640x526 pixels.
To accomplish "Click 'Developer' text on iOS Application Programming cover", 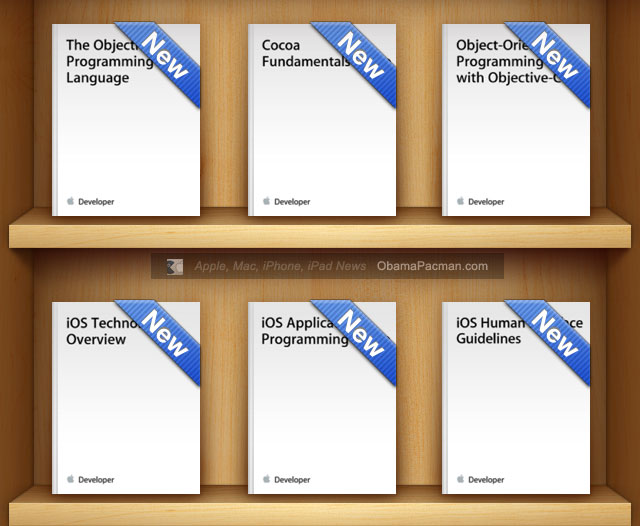I will click(292, 480).
